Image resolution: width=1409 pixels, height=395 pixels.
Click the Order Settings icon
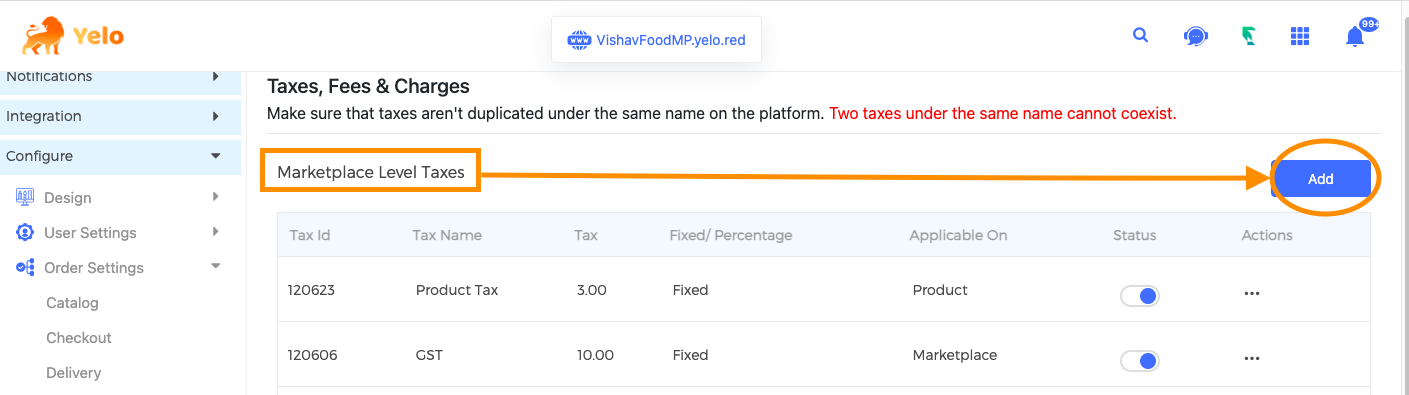(25, 267)
